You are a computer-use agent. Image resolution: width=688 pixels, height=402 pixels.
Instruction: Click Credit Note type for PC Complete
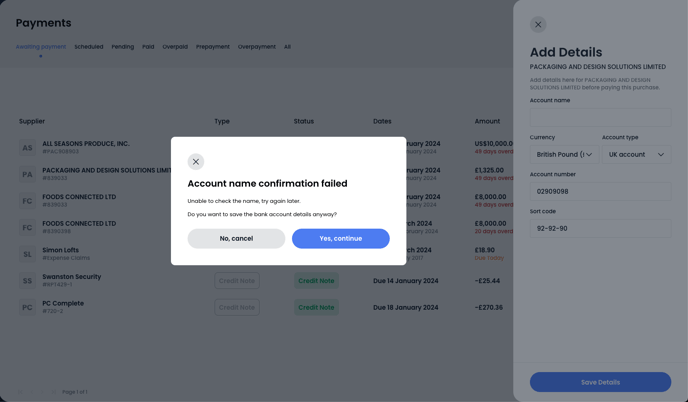click(x=237, y=307)
